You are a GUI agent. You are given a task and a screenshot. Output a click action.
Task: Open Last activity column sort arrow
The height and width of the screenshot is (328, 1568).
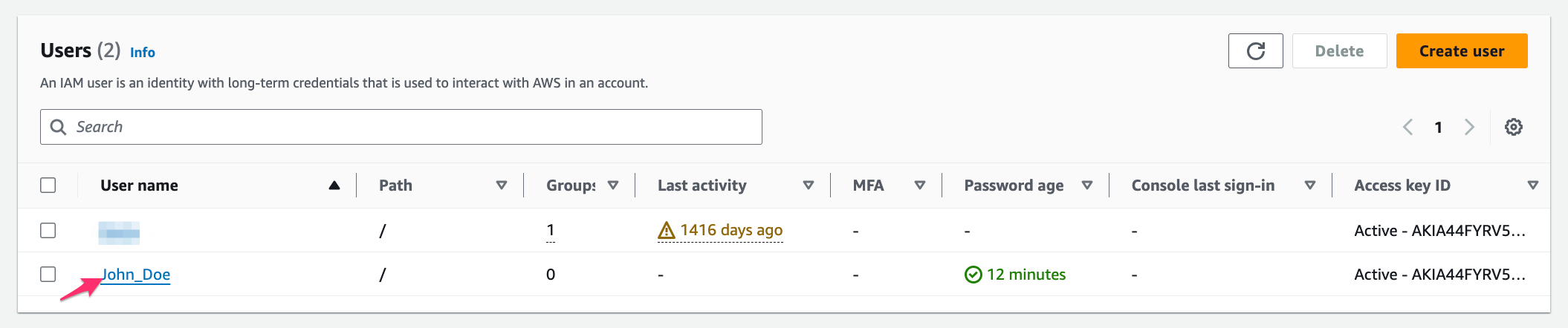[x=809, y=186]
